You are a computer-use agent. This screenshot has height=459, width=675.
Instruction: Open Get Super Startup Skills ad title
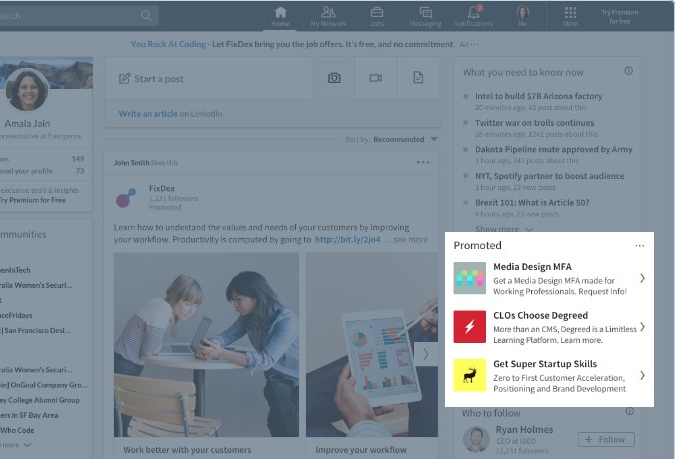[x=545, y=364]
